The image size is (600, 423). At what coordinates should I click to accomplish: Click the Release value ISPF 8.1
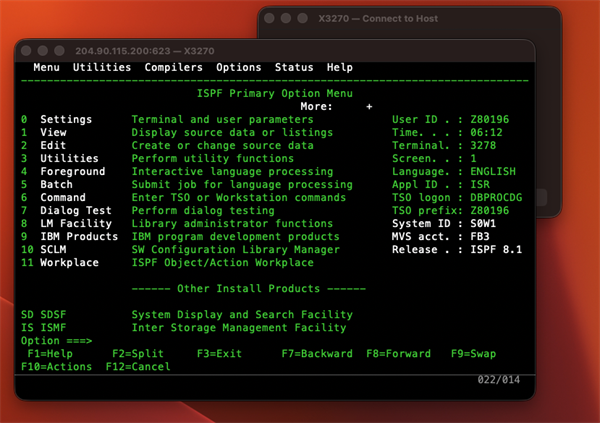coord(496,250)
